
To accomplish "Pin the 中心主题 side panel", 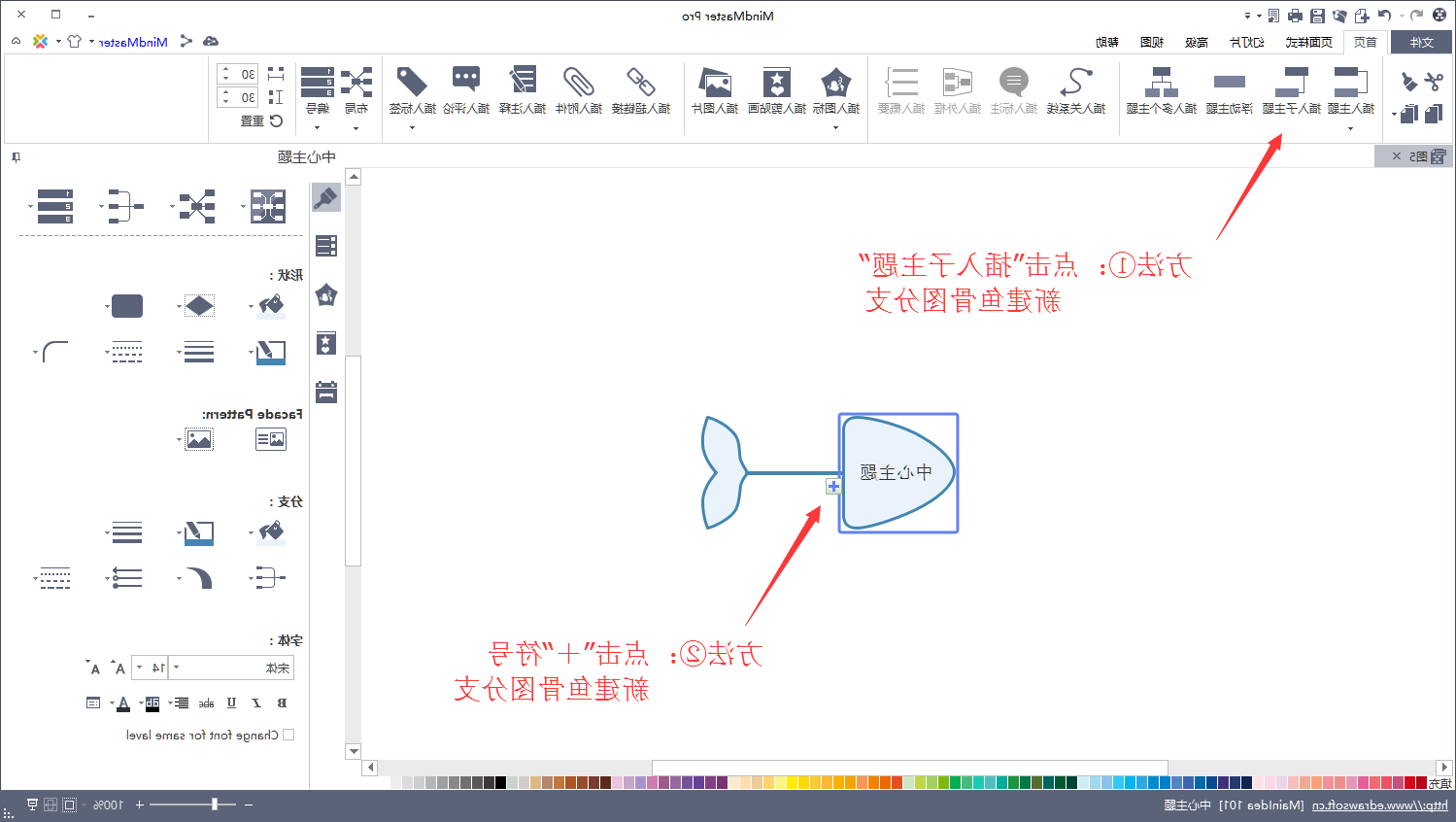I will pos(16,156).
